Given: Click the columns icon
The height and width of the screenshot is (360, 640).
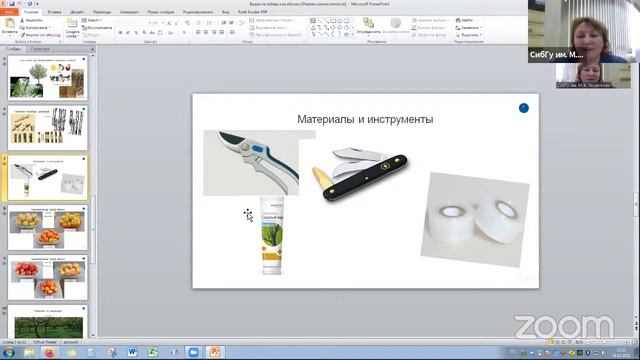Looking at the screenshot, I should 233,32.
